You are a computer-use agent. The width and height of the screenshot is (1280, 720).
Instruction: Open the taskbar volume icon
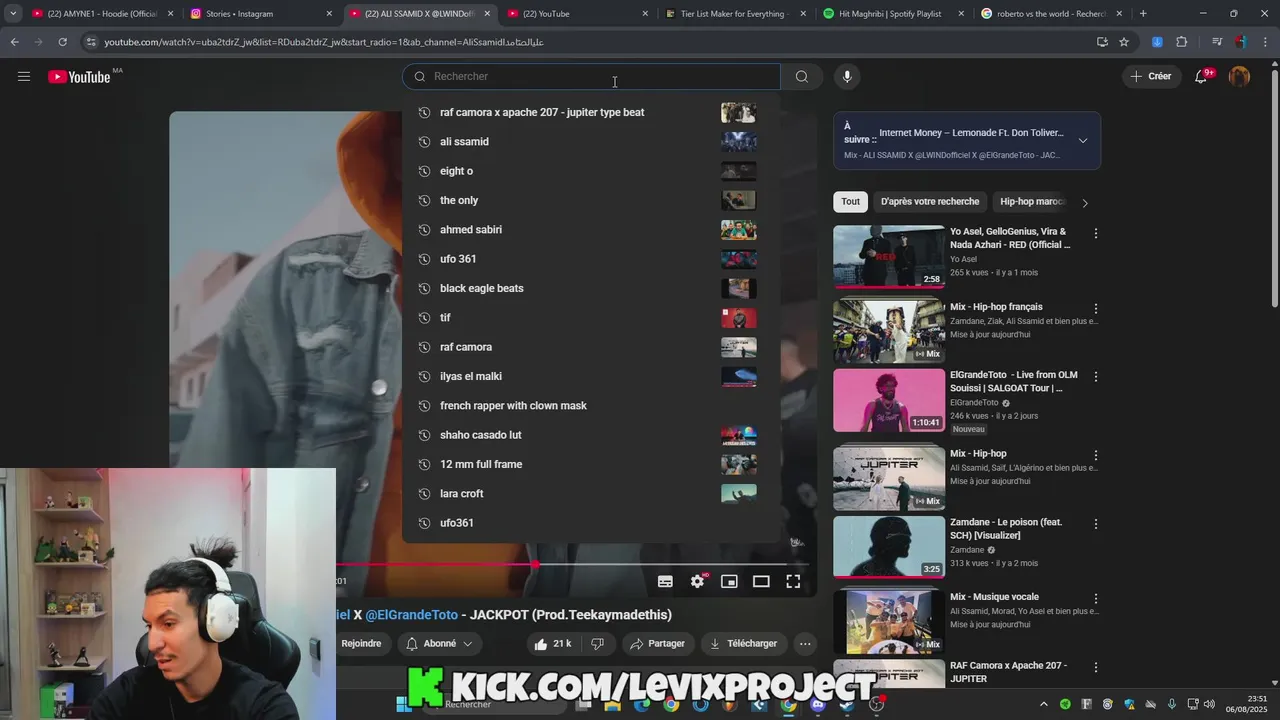[1209, 704]
